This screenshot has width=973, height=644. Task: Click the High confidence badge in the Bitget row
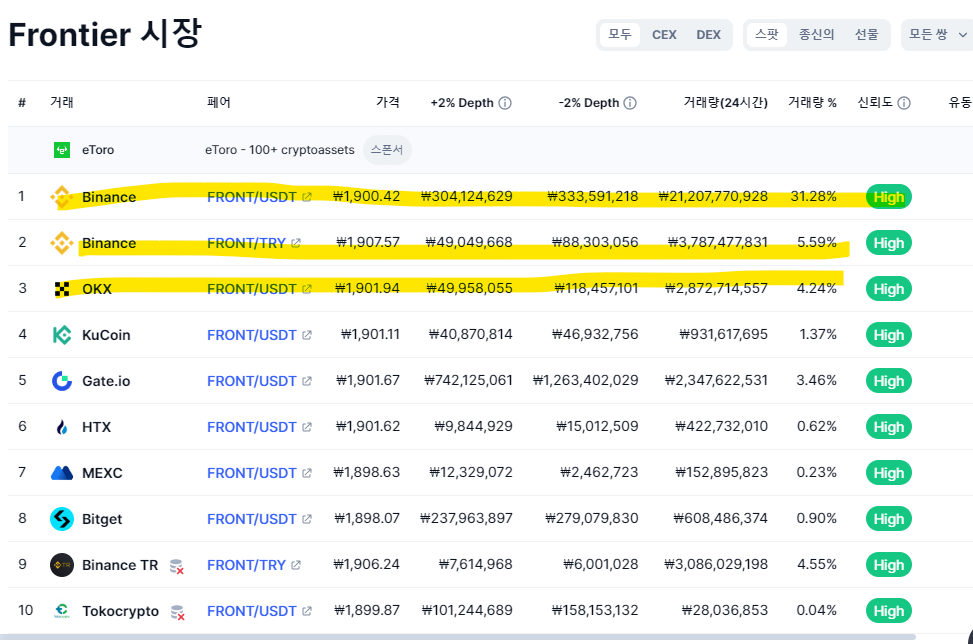point(889,519)
